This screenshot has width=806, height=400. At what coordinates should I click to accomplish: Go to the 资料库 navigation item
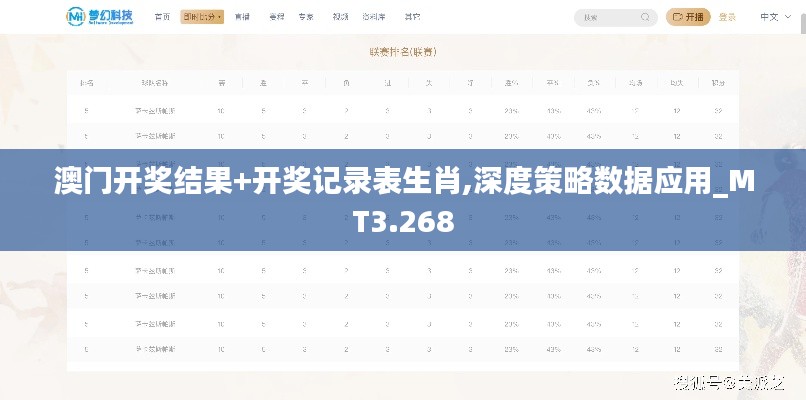click(375, 17)
